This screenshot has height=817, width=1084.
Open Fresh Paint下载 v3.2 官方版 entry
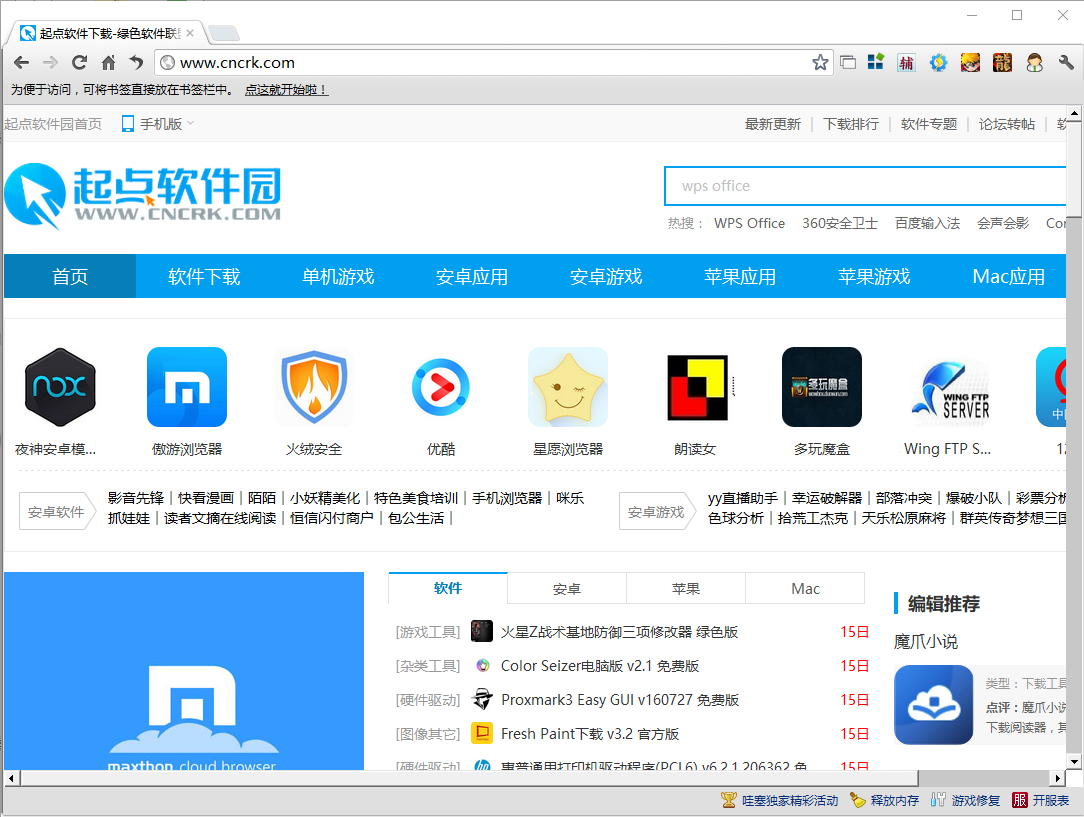click(590, 733)
